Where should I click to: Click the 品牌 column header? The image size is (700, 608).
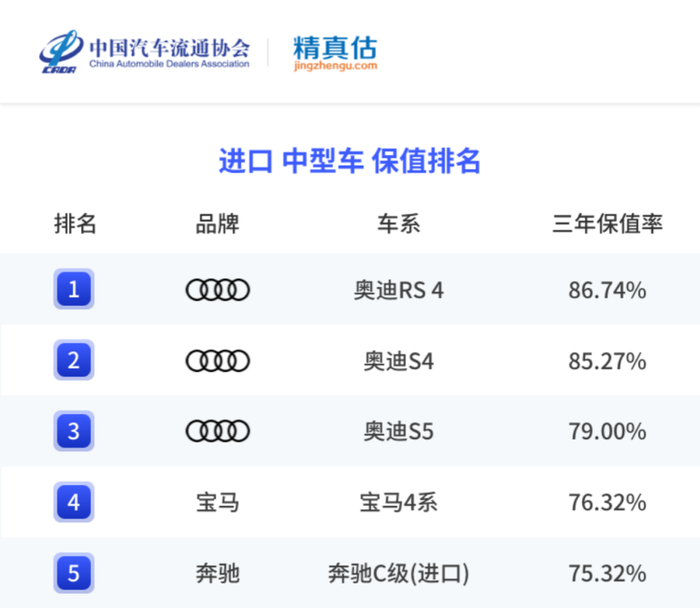[218, 223]
